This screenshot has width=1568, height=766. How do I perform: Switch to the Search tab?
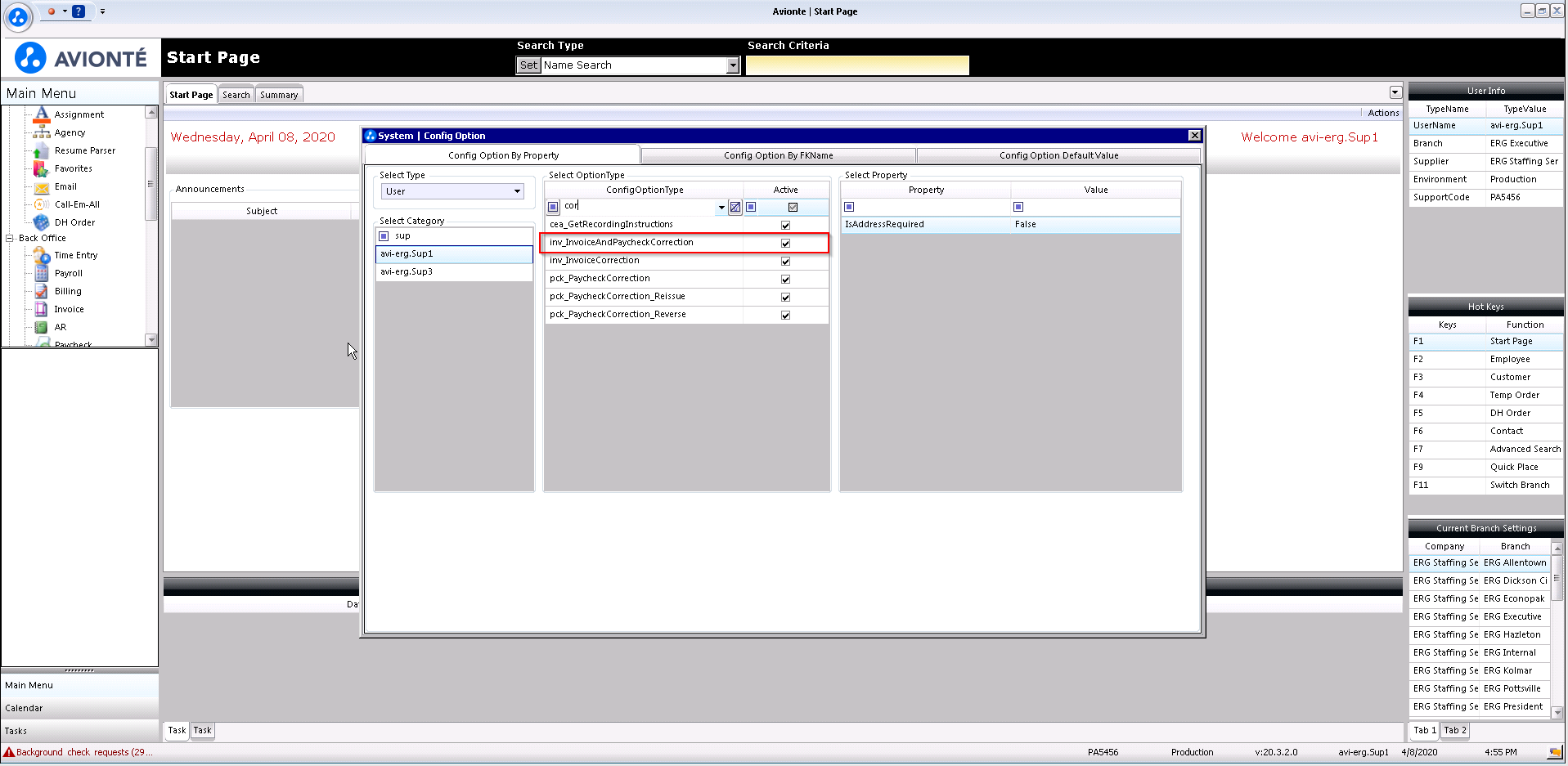pos(236,95)
